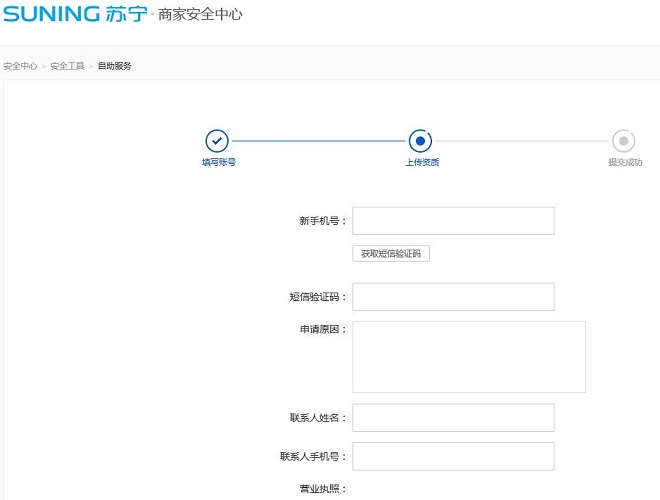The width and height of the screenshot is (660, 500).
Task: Click the 申请原因 field label
Action: point(316,329)
